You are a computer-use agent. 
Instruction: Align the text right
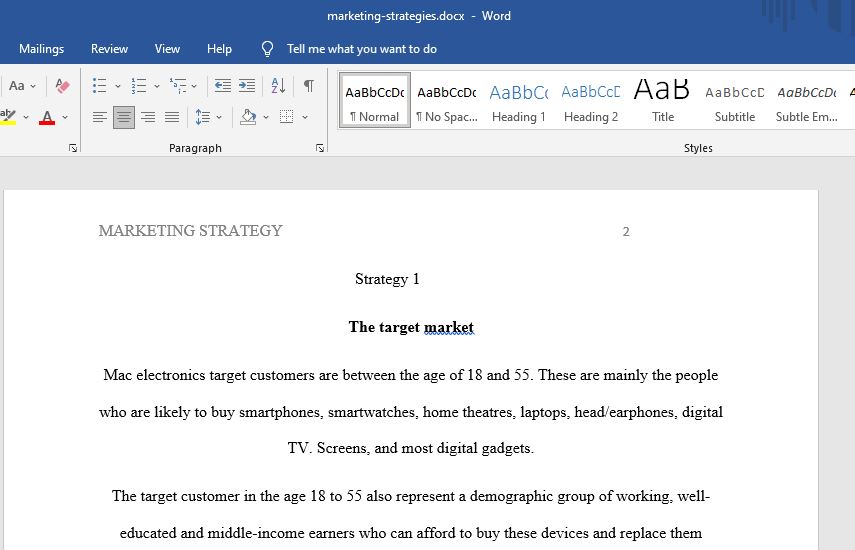148,117
